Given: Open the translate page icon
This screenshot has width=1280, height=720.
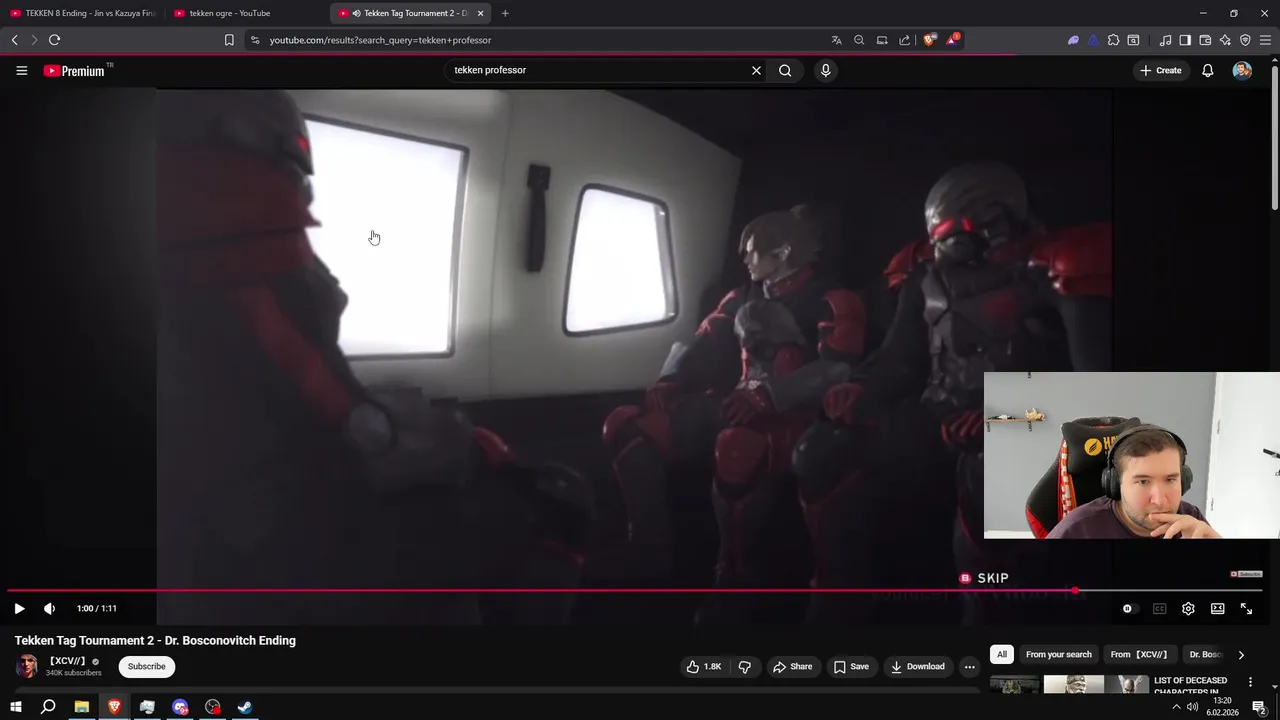Looking at the screenshot, I should click(x=836, y=40).
